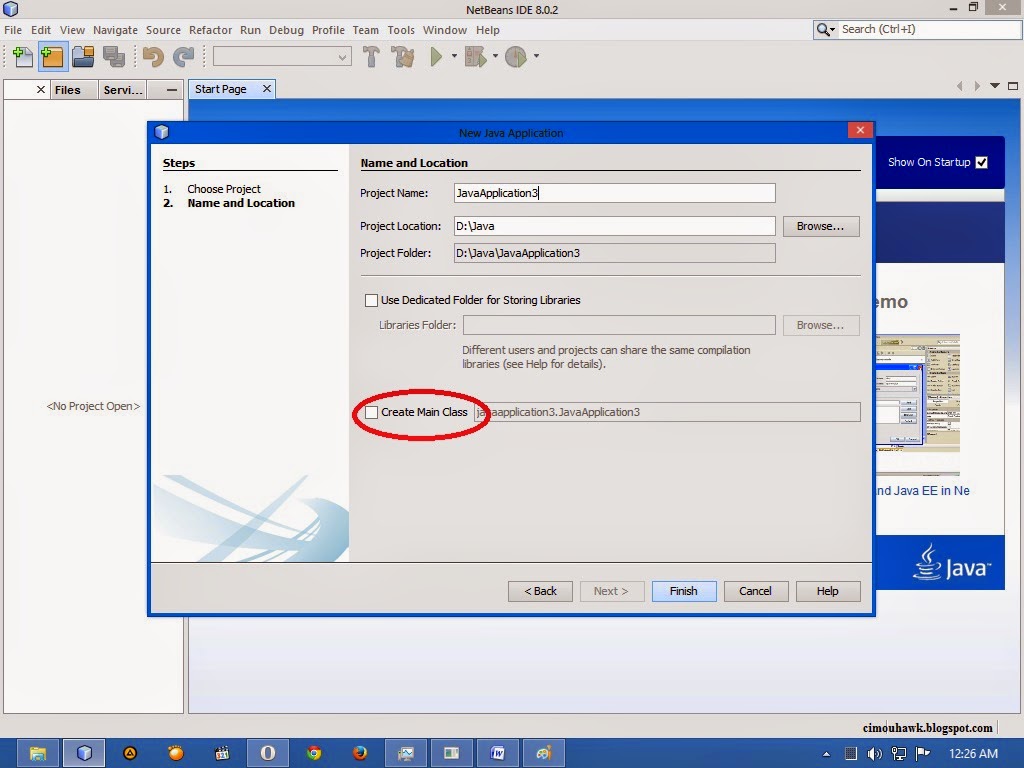Viewport: 1024px width, 768px height.
Task: Open the Debug Project dropdown arrow
Action: point(493,57)
